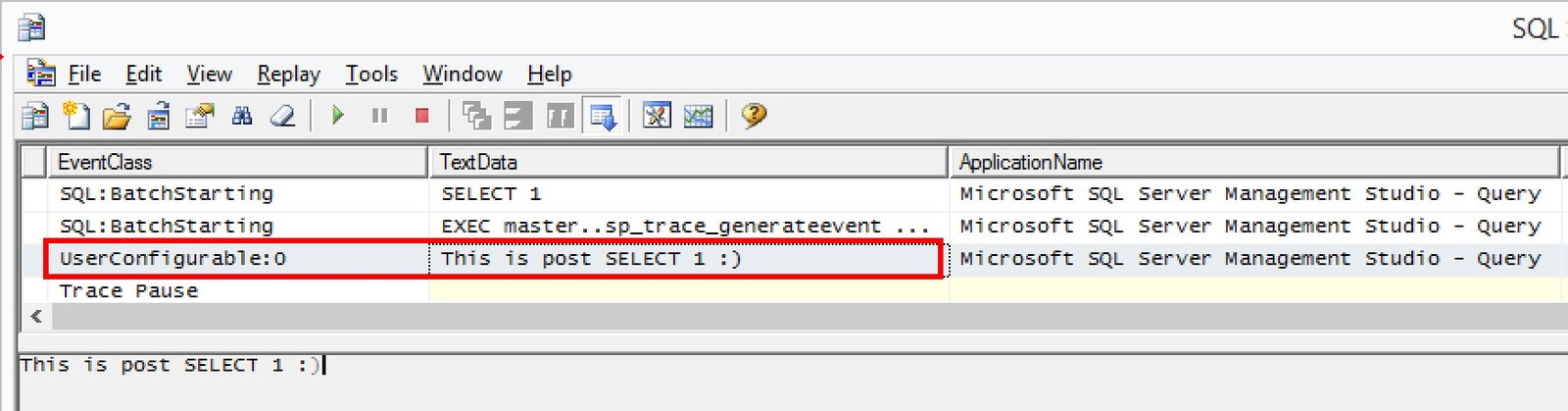Viewport: 1568px width, 411px height.
Task: Click the greyed Run To Cursor icon
Action: 517,116
